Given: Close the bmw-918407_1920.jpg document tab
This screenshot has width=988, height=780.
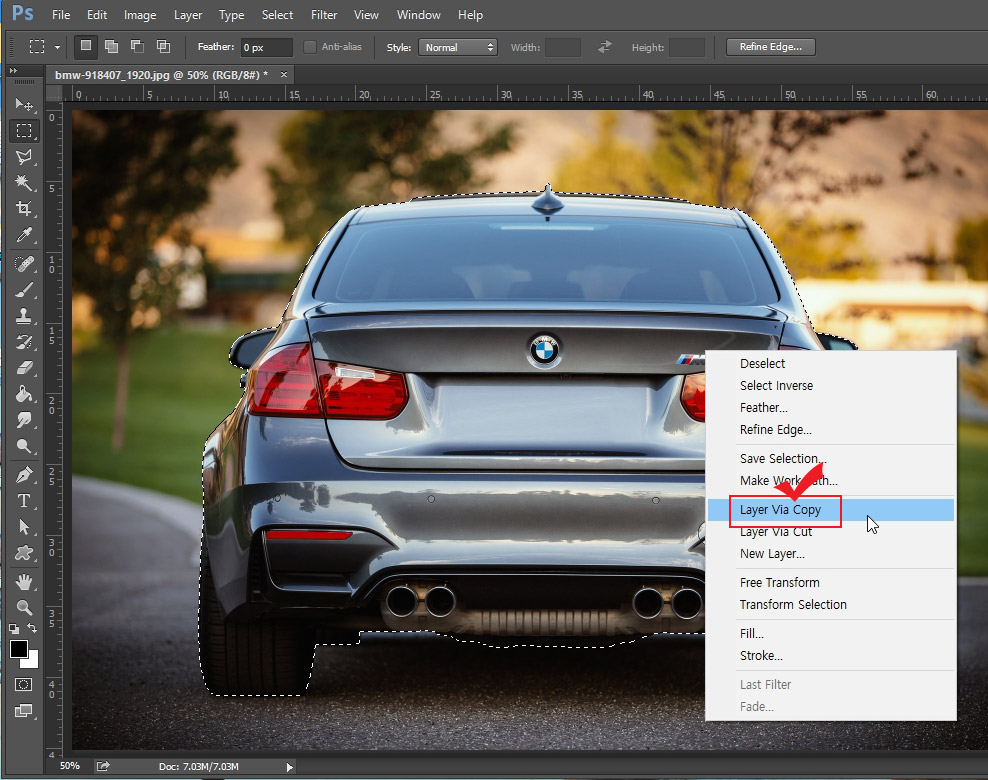Looking at the screenshot, I should pyautogui.click(x=284, y=74).
